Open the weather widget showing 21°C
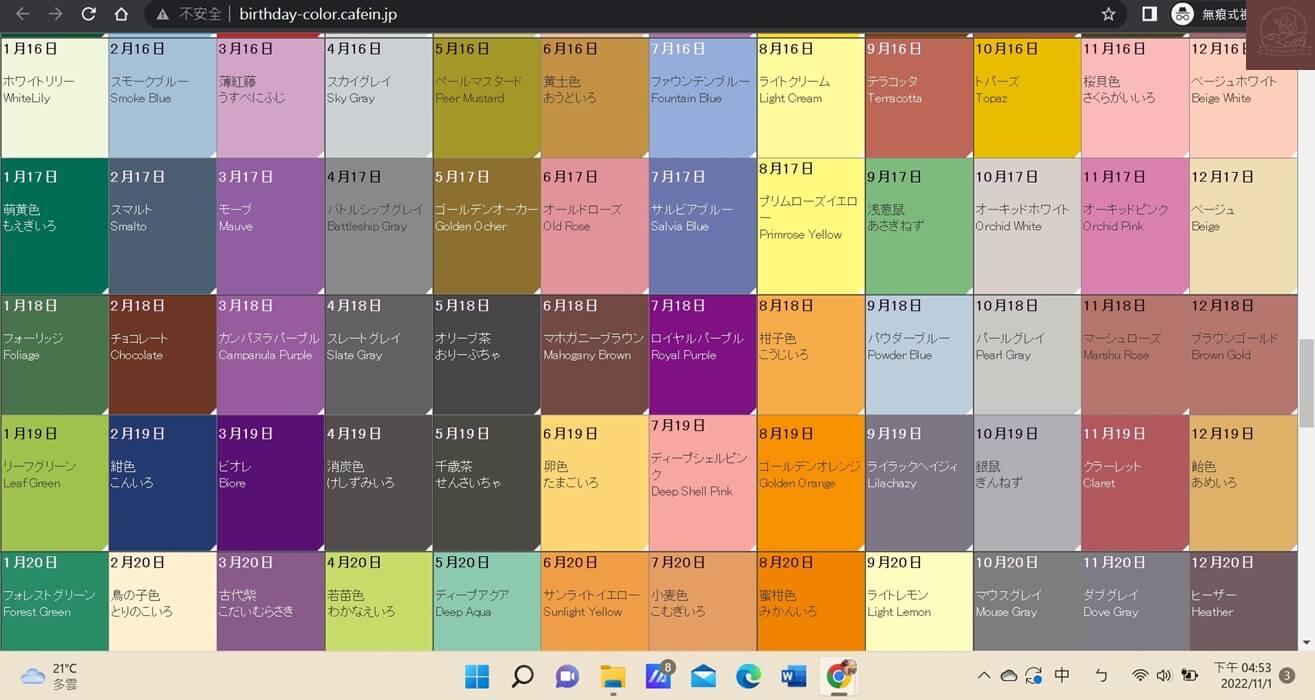The width and height of the screenshot is (1315, 700). pyautogui.click(x=50, y=676)
